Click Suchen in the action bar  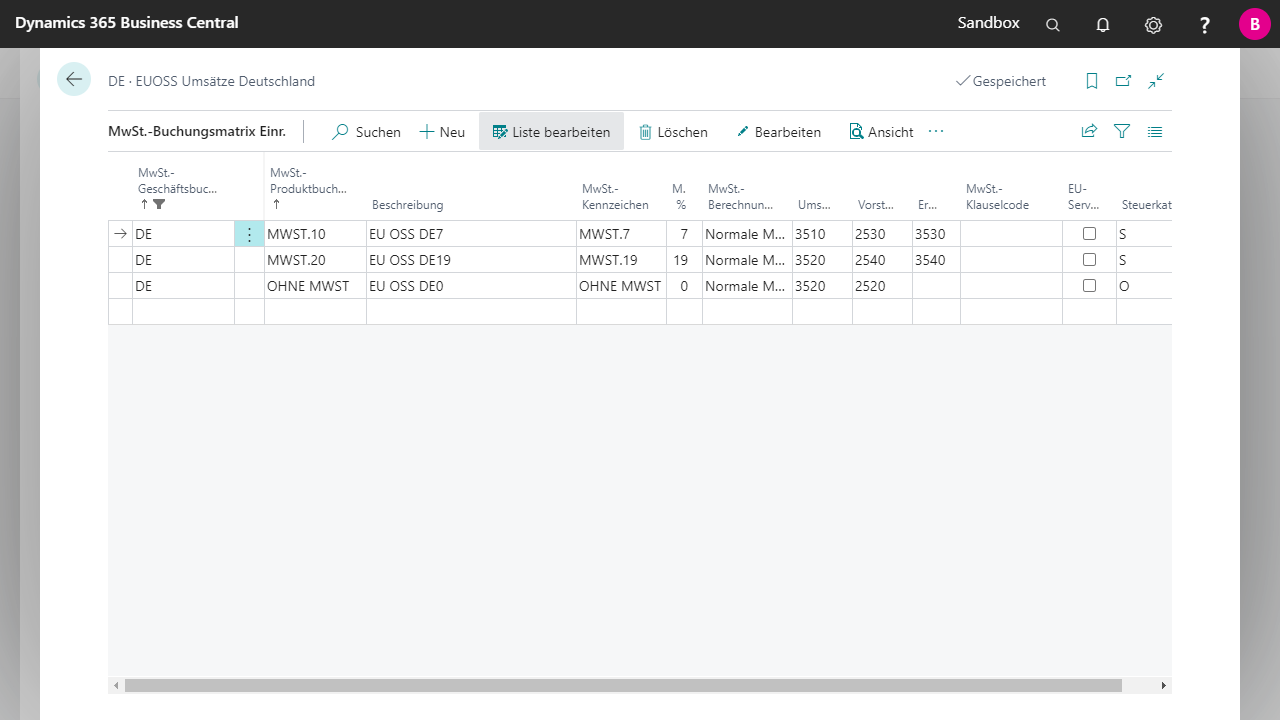pos(366,132)
